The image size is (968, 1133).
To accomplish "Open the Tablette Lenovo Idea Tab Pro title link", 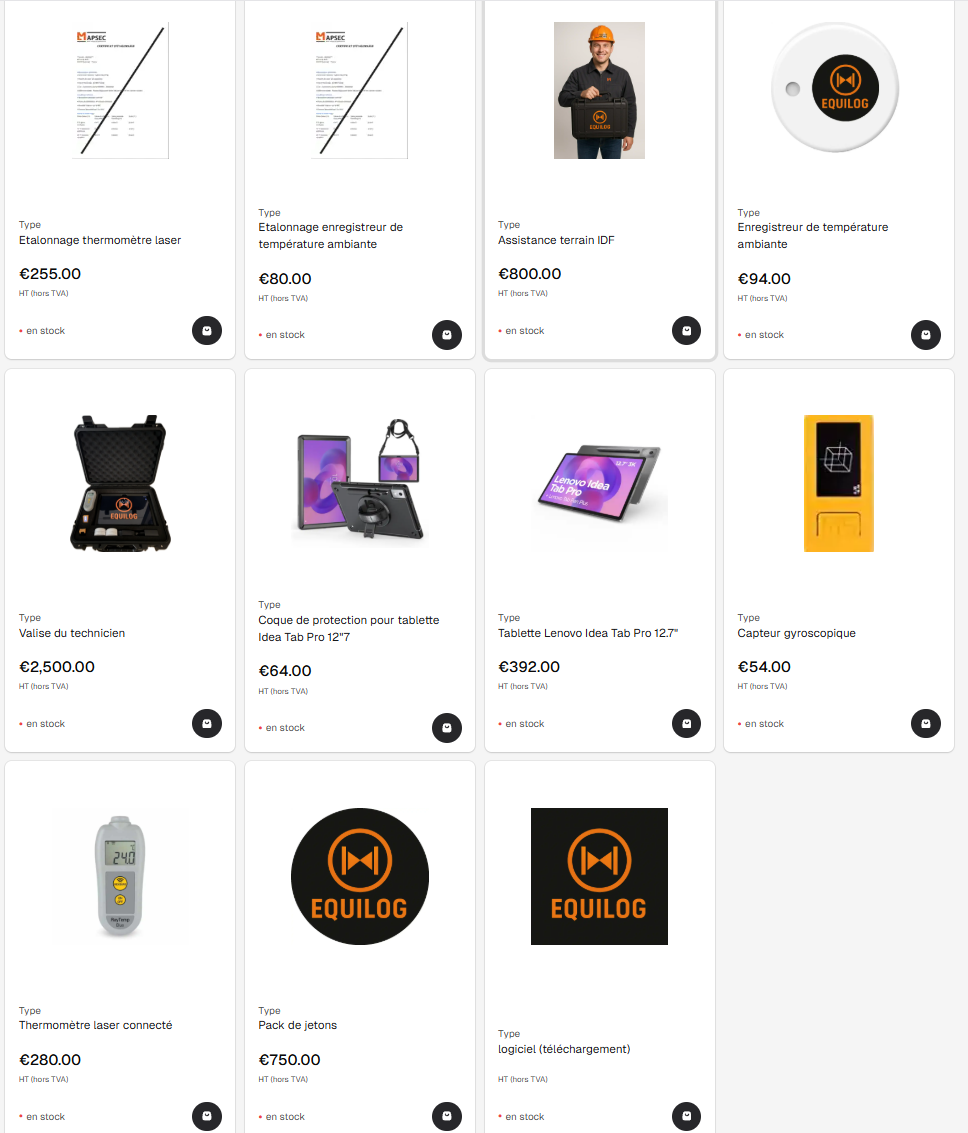I will click(588, 633).
